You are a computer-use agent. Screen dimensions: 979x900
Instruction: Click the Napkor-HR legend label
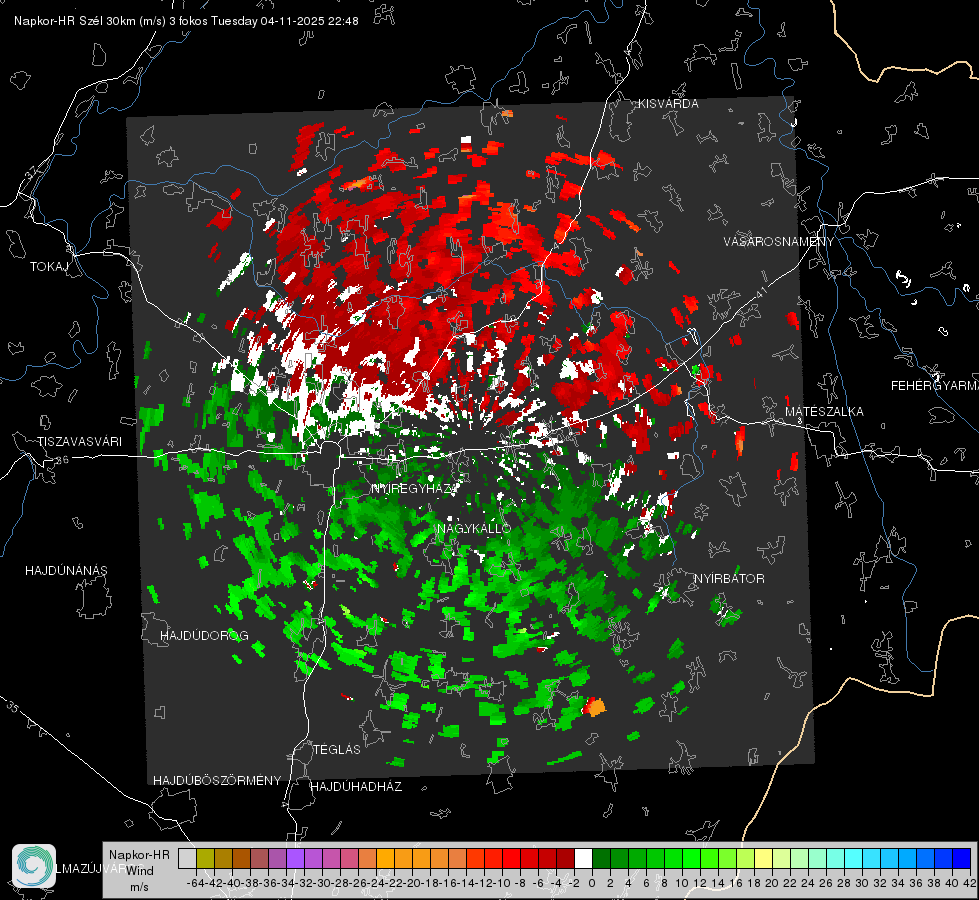[139, 854]
